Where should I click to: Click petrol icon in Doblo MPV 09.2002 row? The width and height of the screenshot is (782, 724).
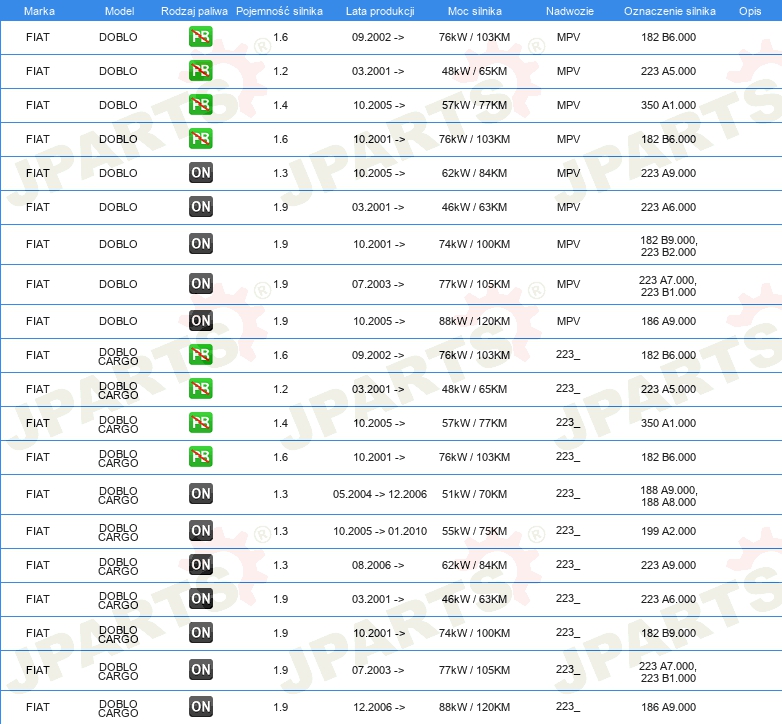(x=200, y=37)
